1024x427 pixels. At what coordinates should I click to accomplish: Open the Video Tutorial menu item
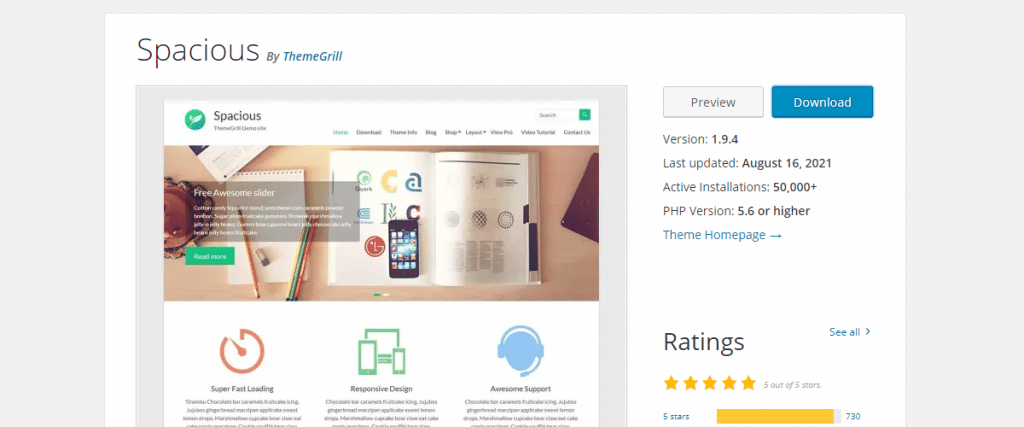537,132
